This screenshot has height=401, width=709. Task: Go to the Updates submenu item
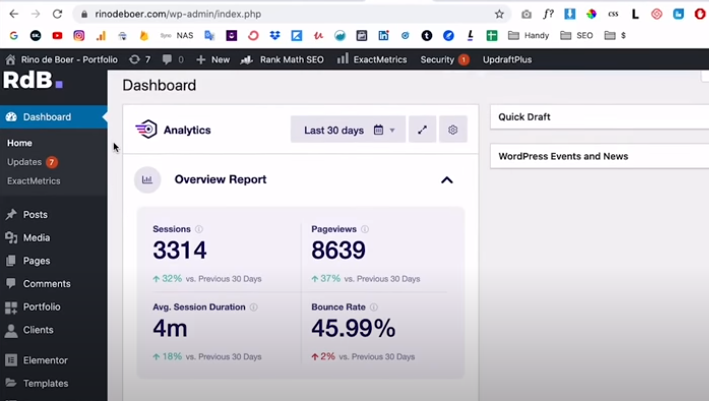24,162
